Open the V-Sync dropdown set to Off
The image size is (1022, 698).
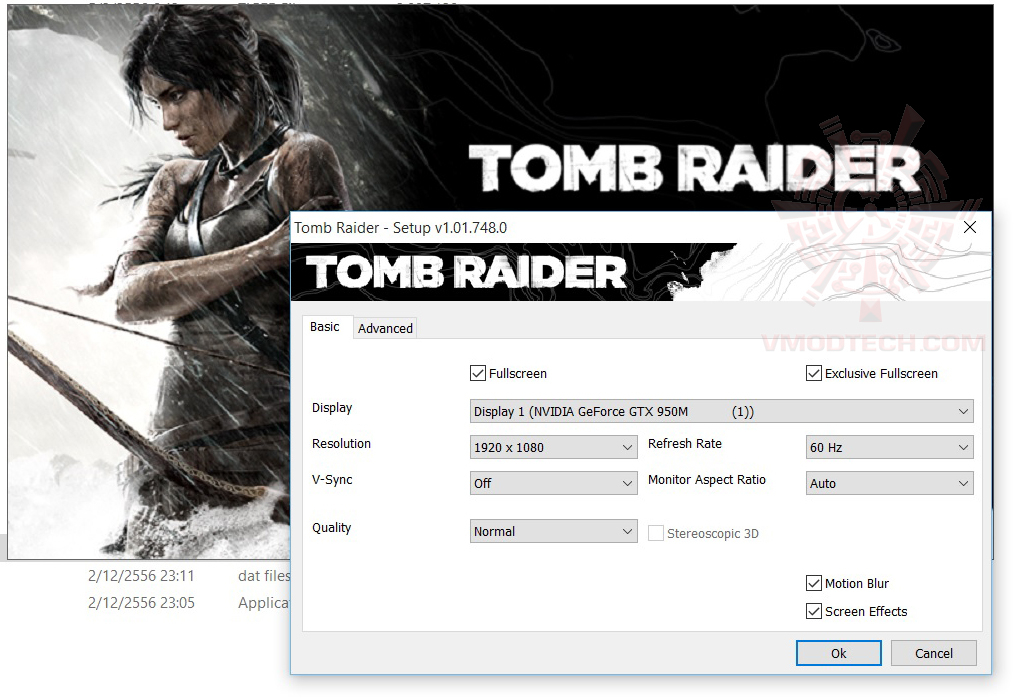553,483
